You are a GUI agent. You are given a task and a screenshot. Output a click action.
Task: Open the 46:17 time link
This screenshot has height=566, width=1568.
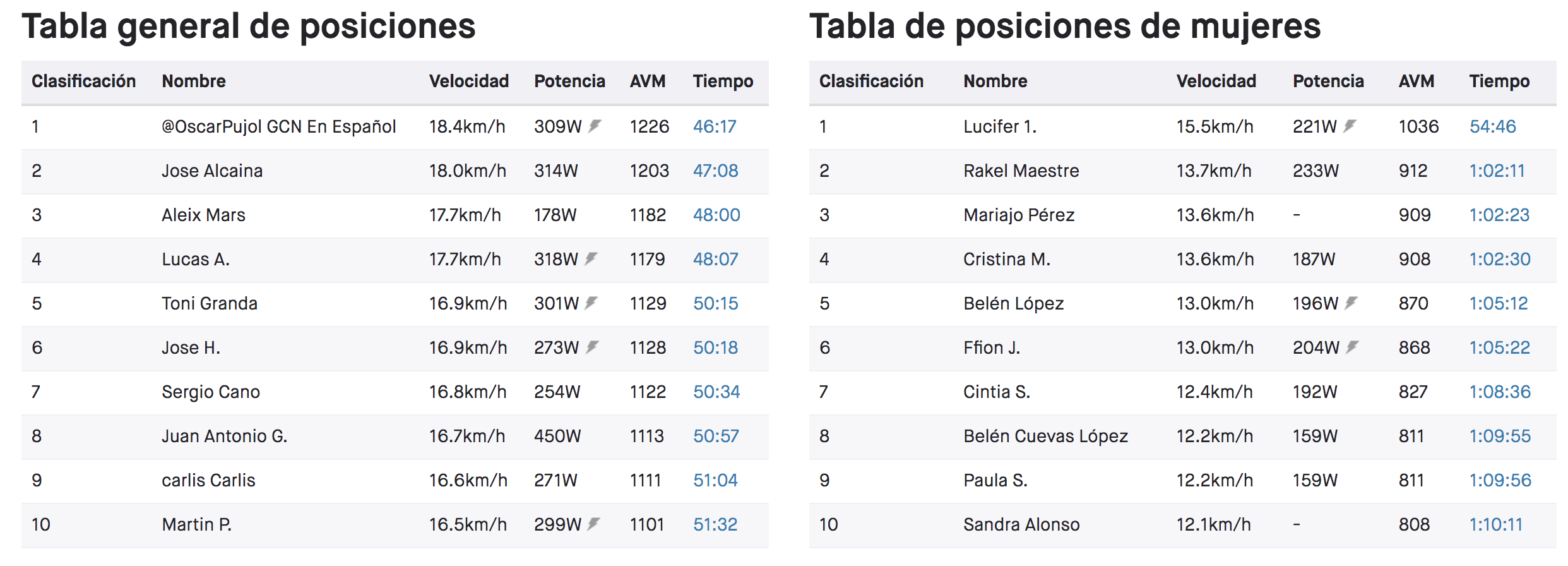715,126
